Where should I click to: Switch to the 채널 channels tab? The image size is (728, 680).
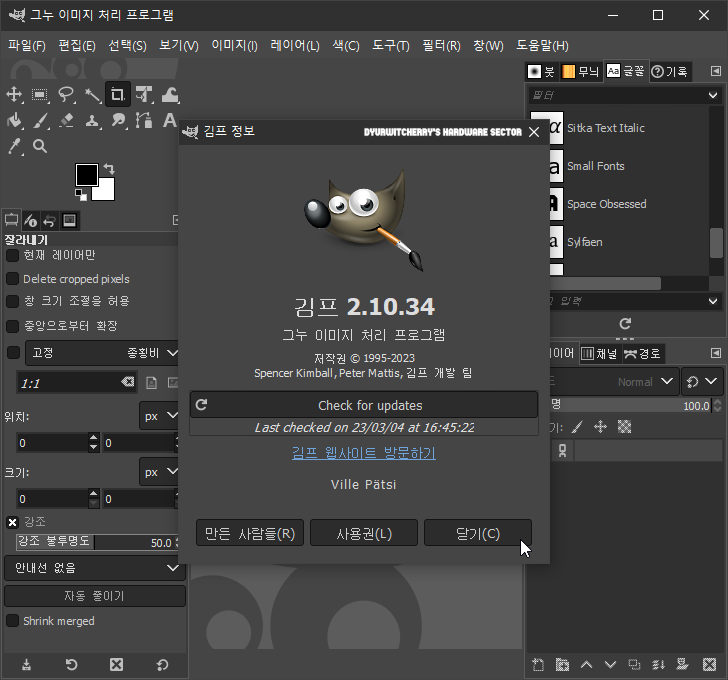pyautogui.click(x=599, y=354)
